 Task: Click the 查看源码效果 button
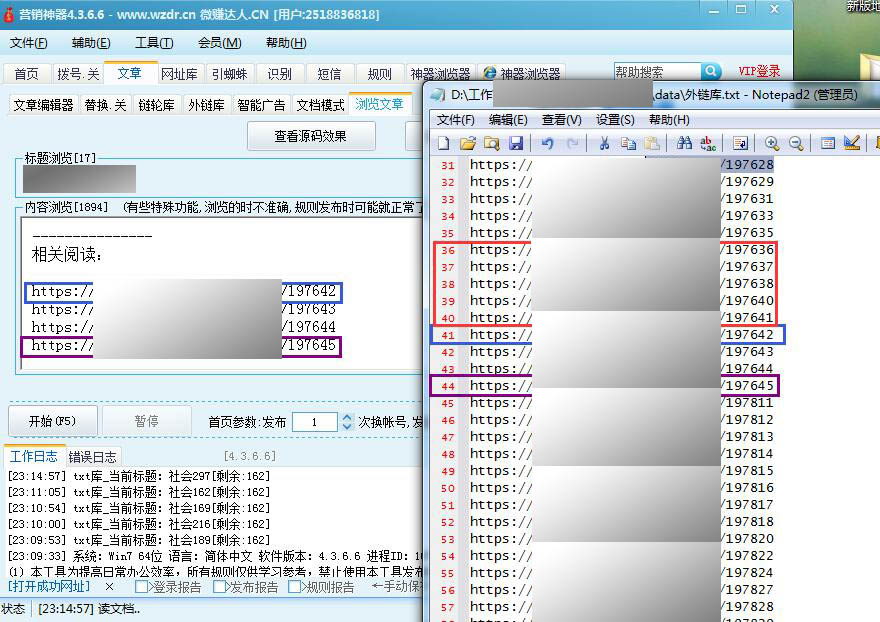point(310,136)
